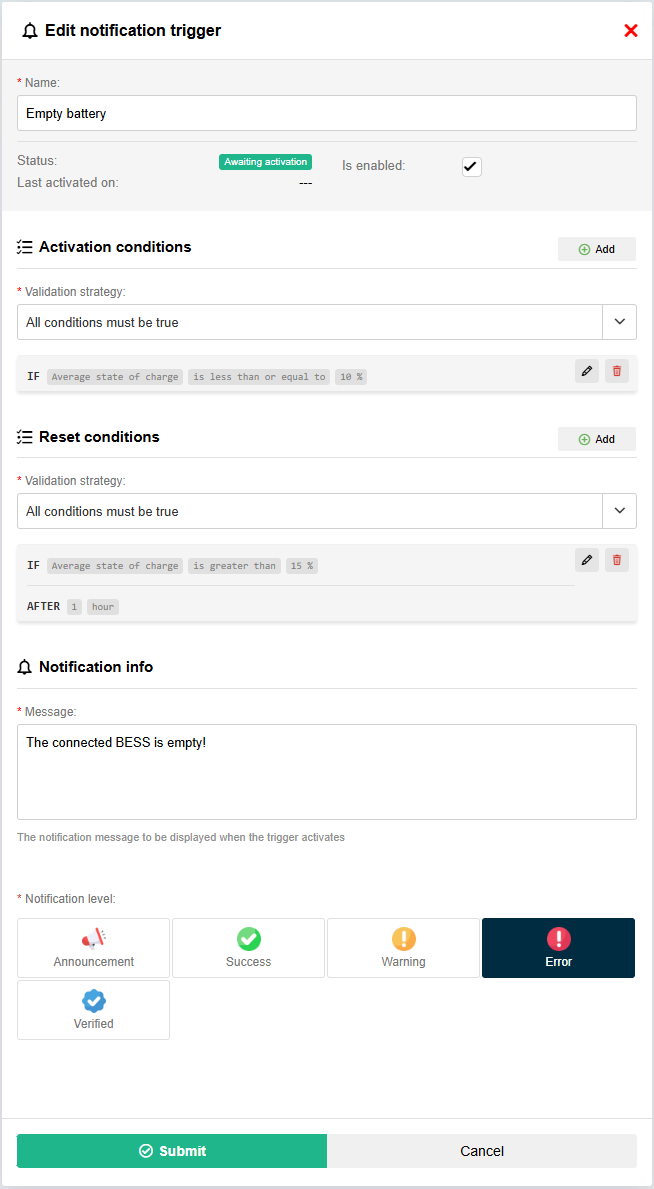
Task: Click the Name input field
Action: [x=327, y=113]
